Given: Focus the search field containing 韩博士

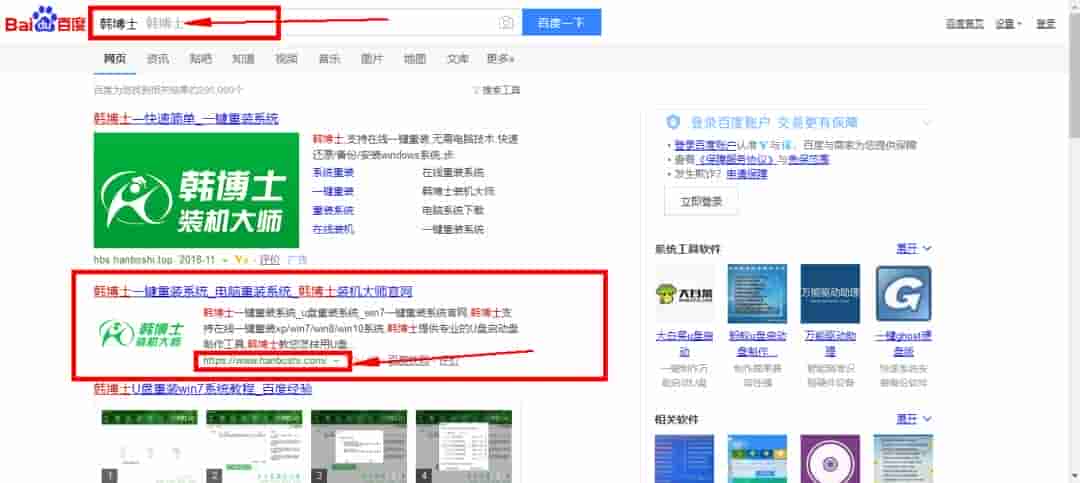Looking at the screenshot, I should coord(296,23).
